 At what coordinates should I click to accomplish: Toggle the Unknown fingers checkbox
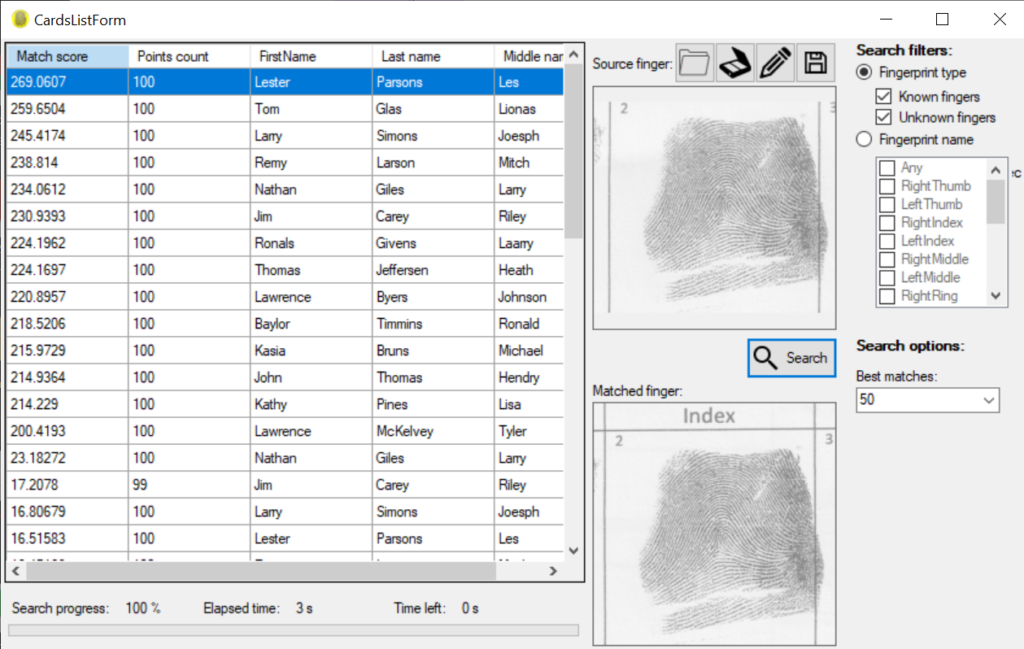point(883,118)
